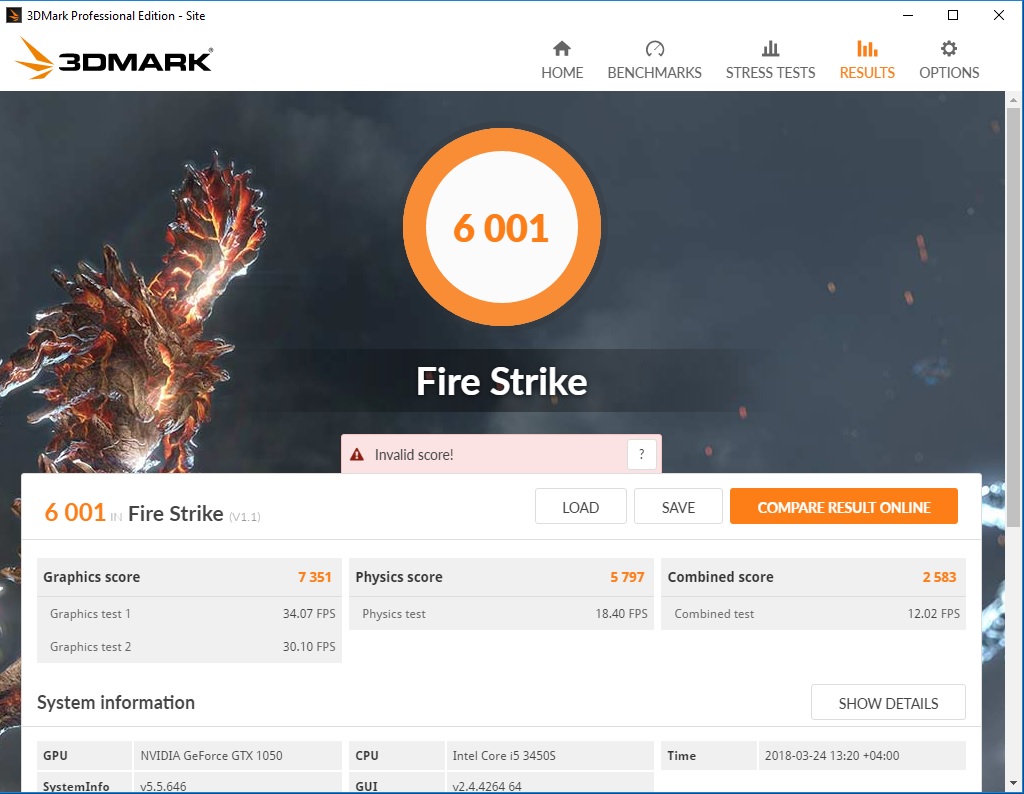Click GPU value NVIDIA GeForce GTX 1050
This screenshot has height=794, width=1024.
(212, 755)
